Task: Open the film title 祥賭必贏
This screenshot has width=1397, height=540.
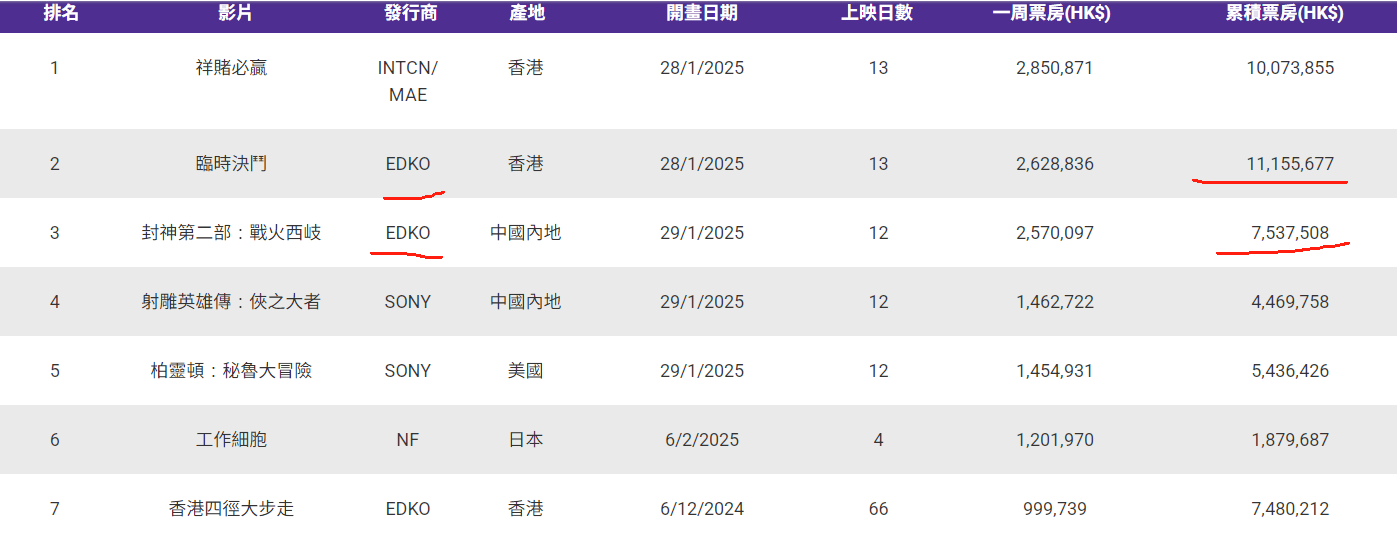Action: 231,68
